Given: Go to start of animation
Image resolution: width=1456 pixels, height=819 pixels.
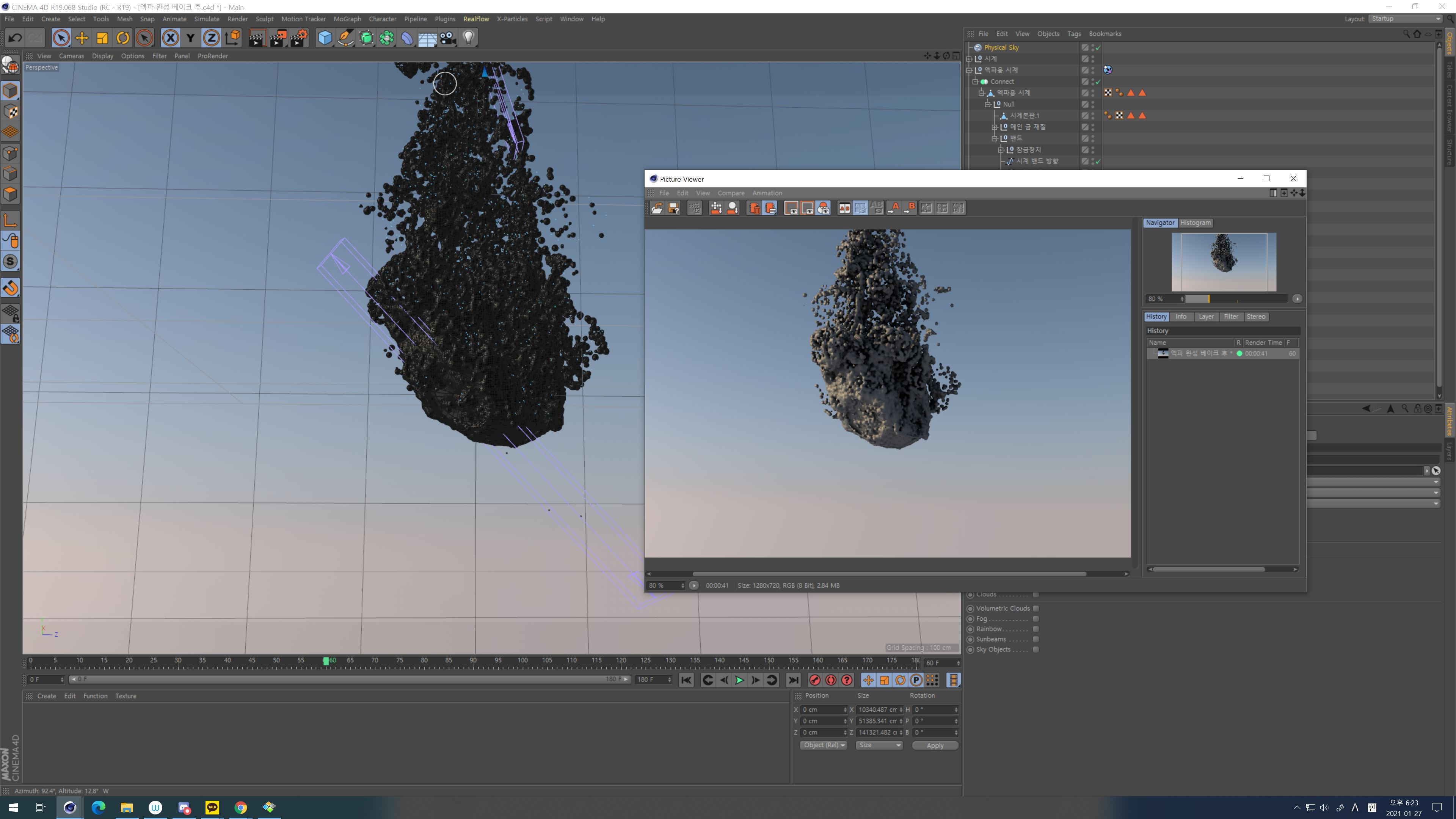Looking at the screenshot, I should point(686,681).
